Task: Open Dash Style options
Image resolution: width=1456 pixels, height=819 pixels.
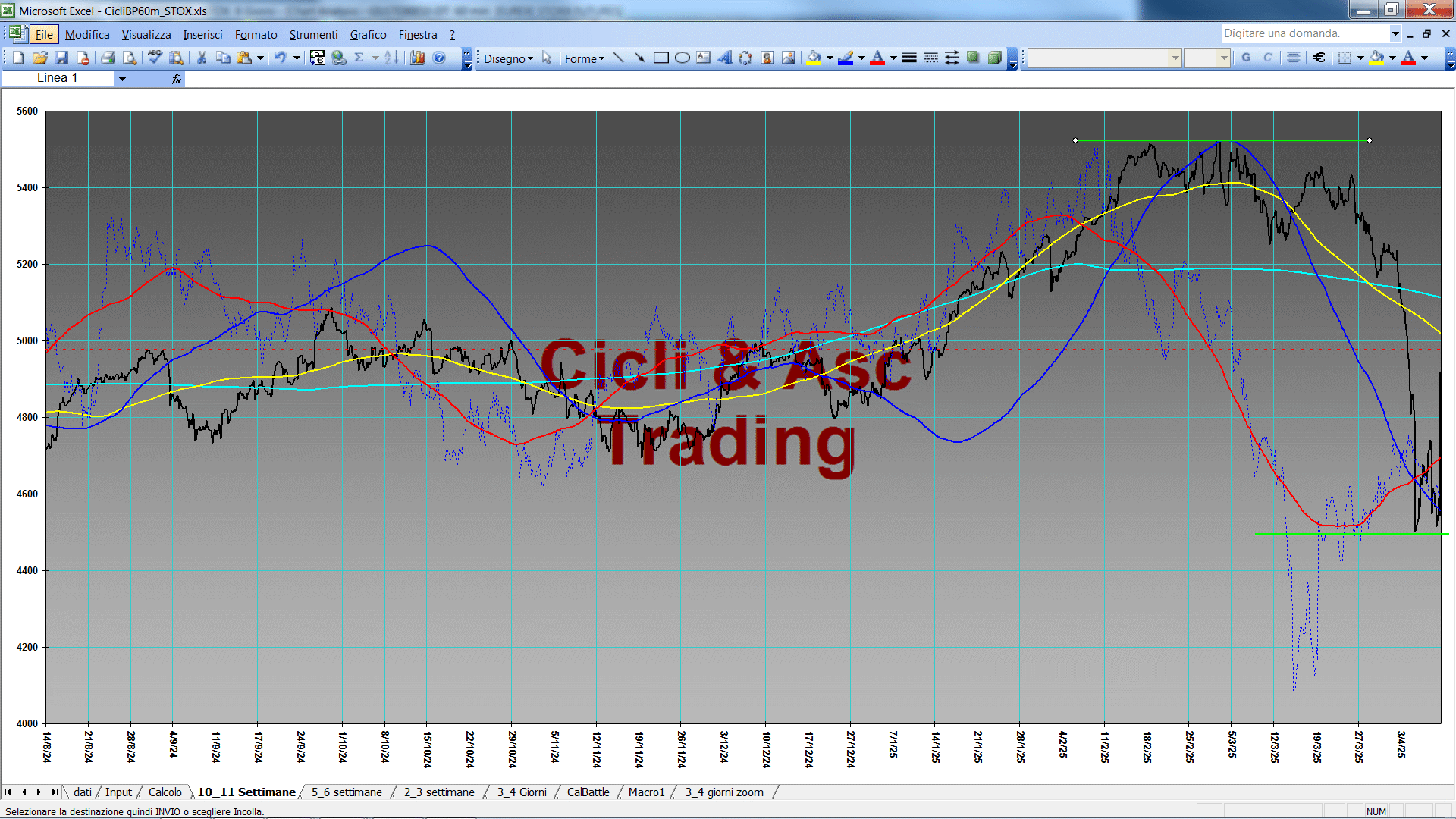Action: click(x=930, y=58)
